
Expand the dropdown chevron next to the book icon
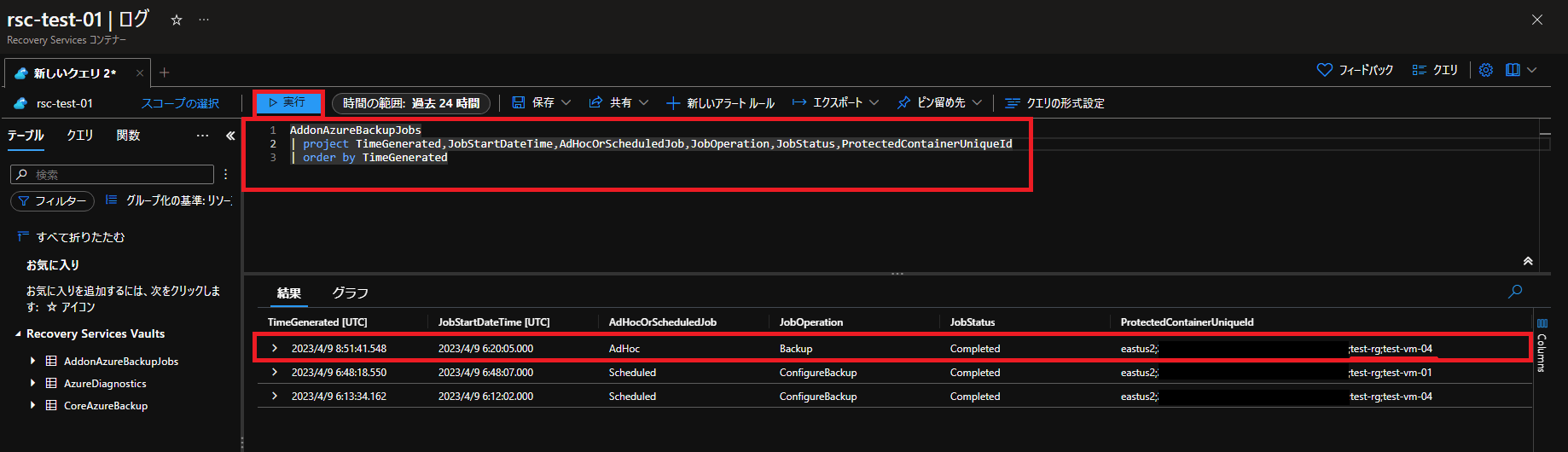1532,70
